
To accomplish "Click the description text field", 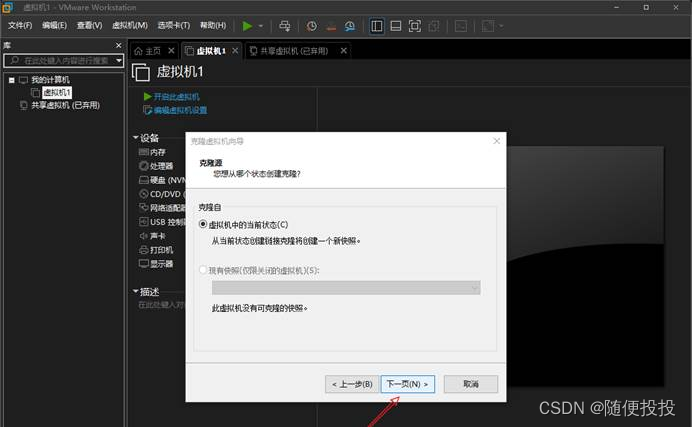I will tap(161, 305).
